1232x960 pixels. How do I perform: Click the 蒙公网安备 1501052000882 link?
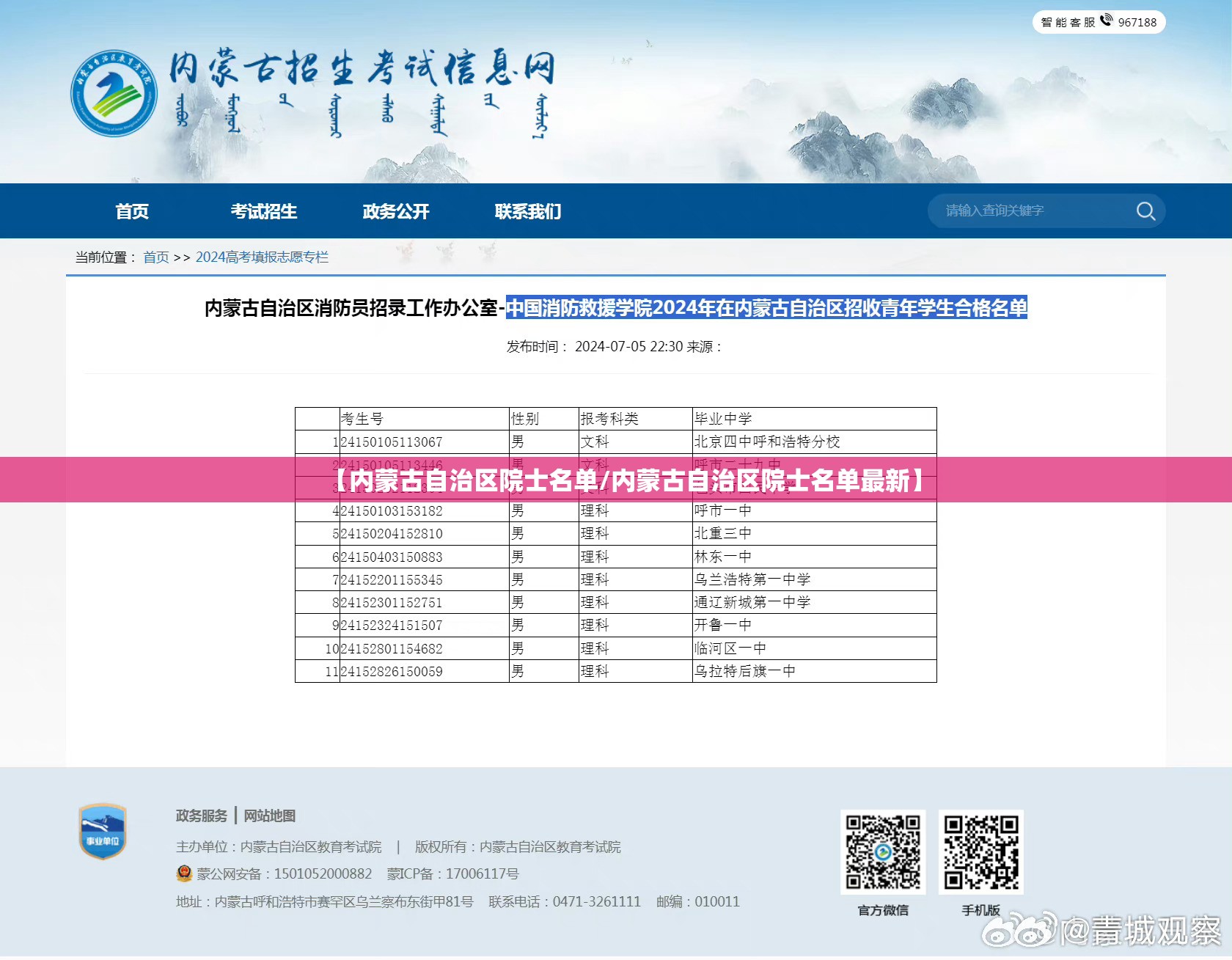pyautogui.click(x=285, y=873)
